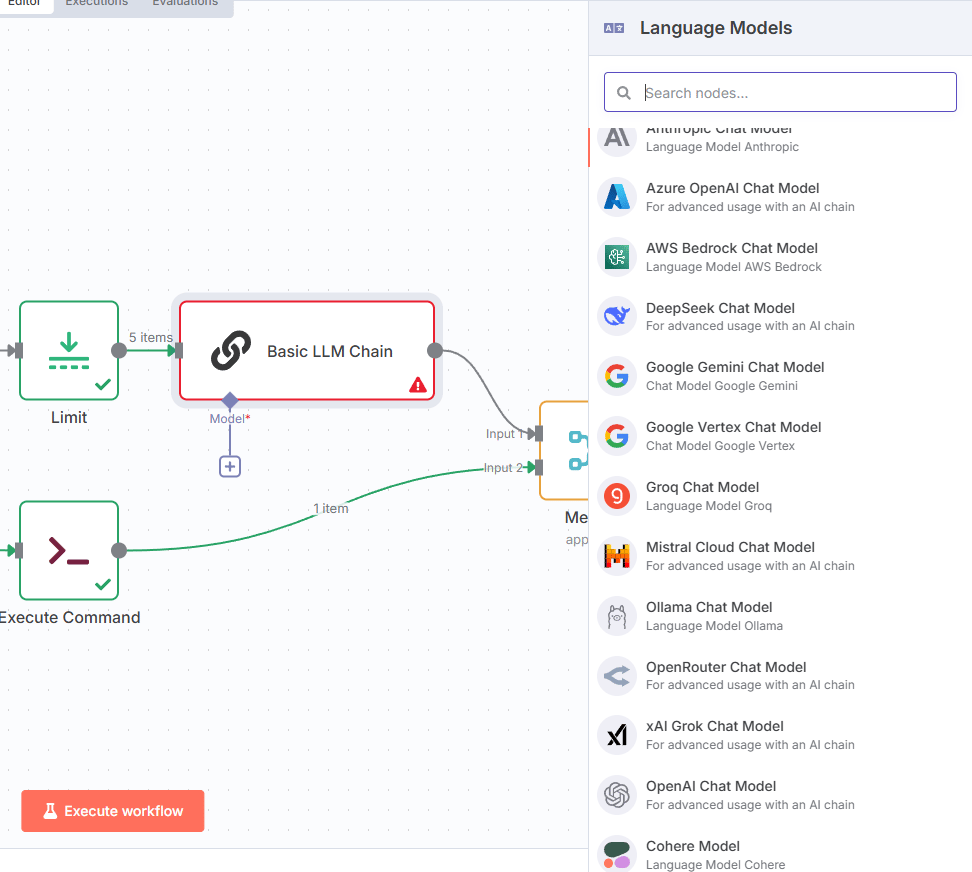Choose the xAI Grok Chat Model icon
Screen dimensions: 972x872
(x=617, y=735)
